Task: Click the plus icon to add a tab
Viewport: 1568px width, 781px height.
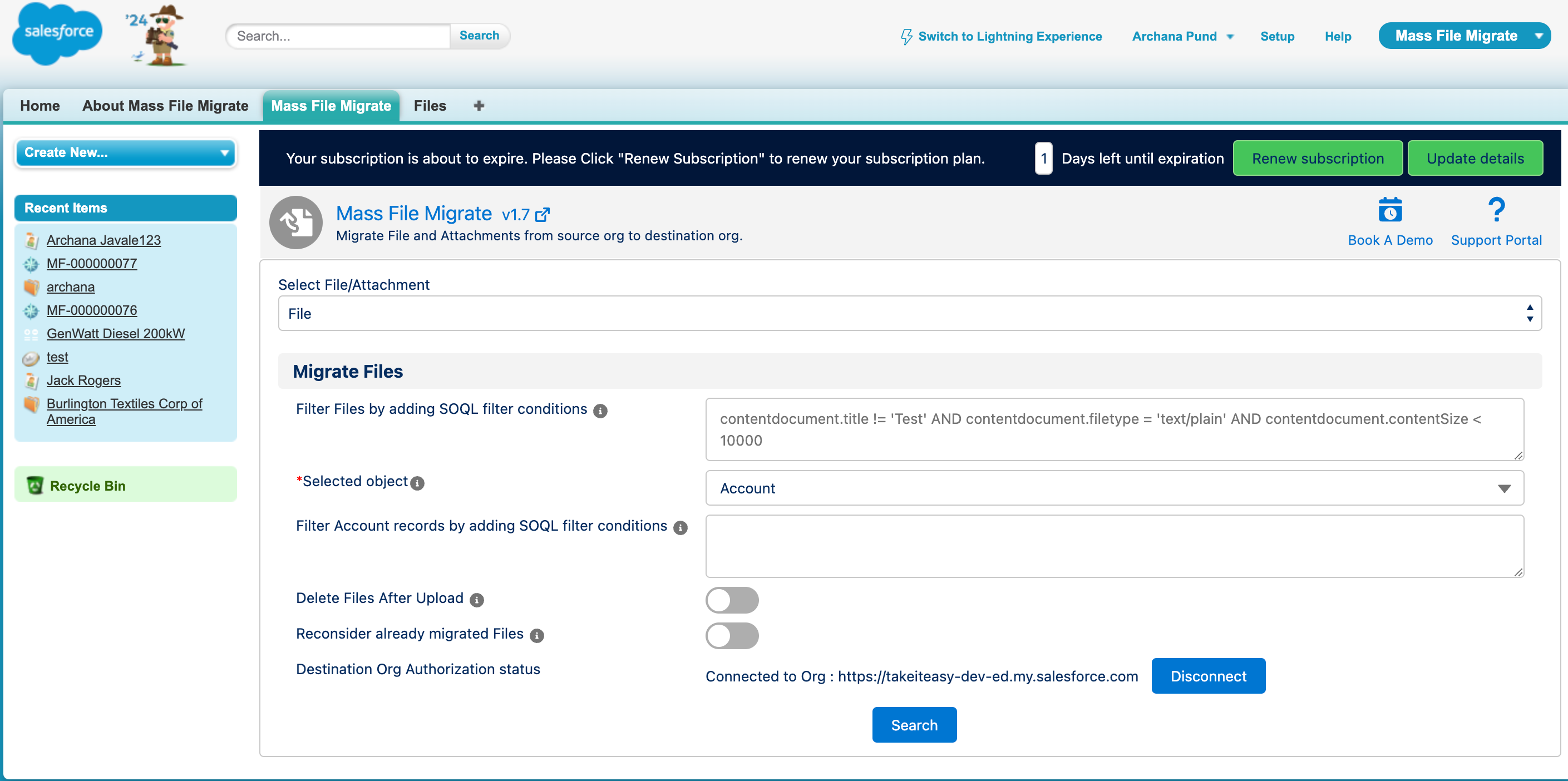Action: click(479, 106)
